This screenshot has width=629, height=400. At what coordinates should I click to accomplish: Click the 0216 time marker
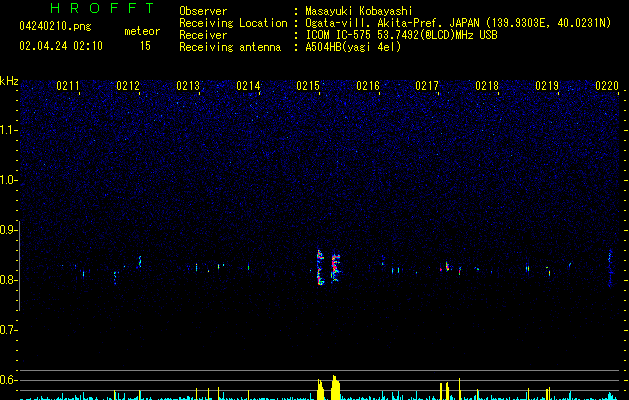click(368, 86)
